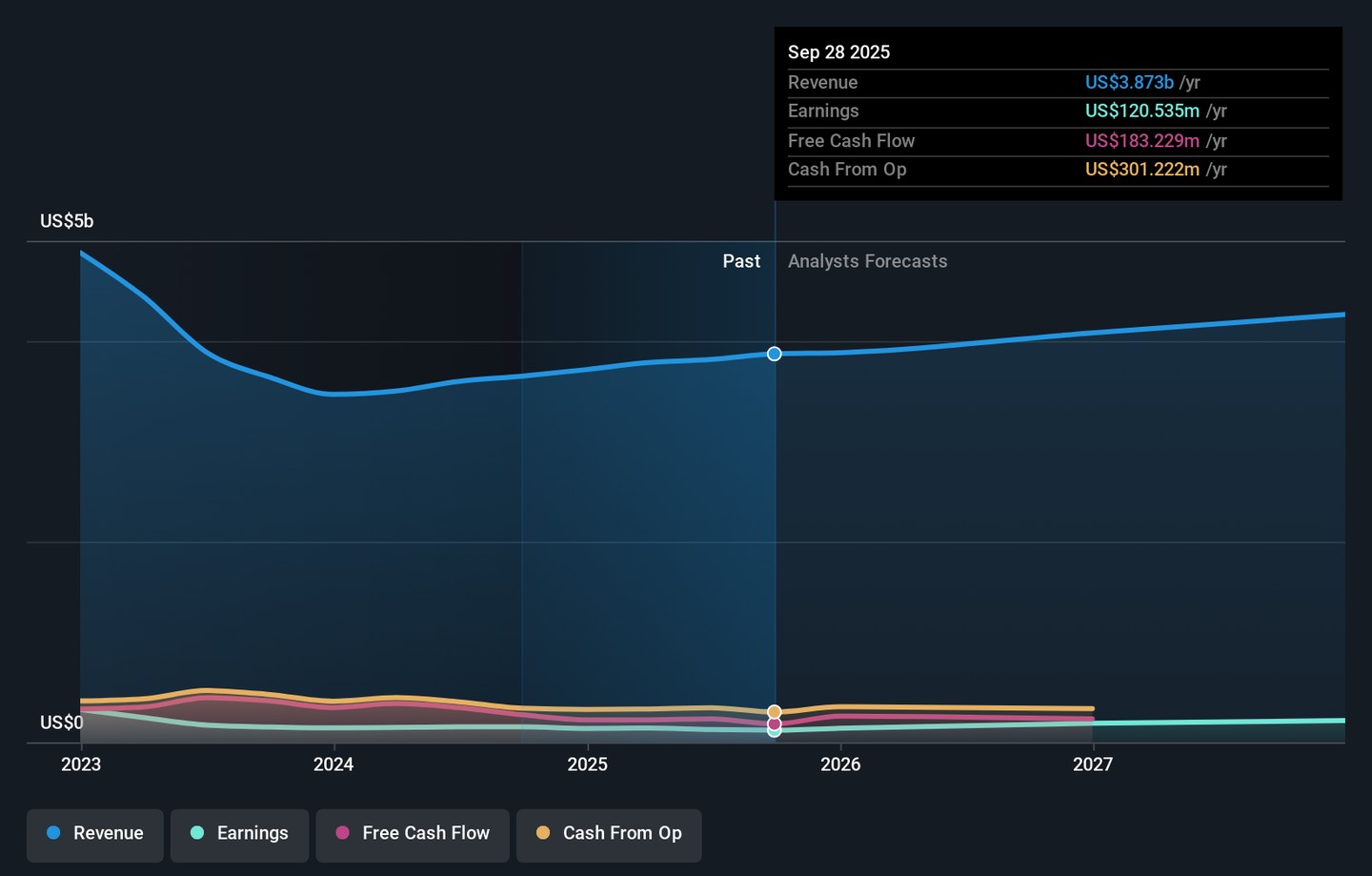1372x876 pixels.
Task: Toggle Cash From Op legend button
Action: [609, 833]
